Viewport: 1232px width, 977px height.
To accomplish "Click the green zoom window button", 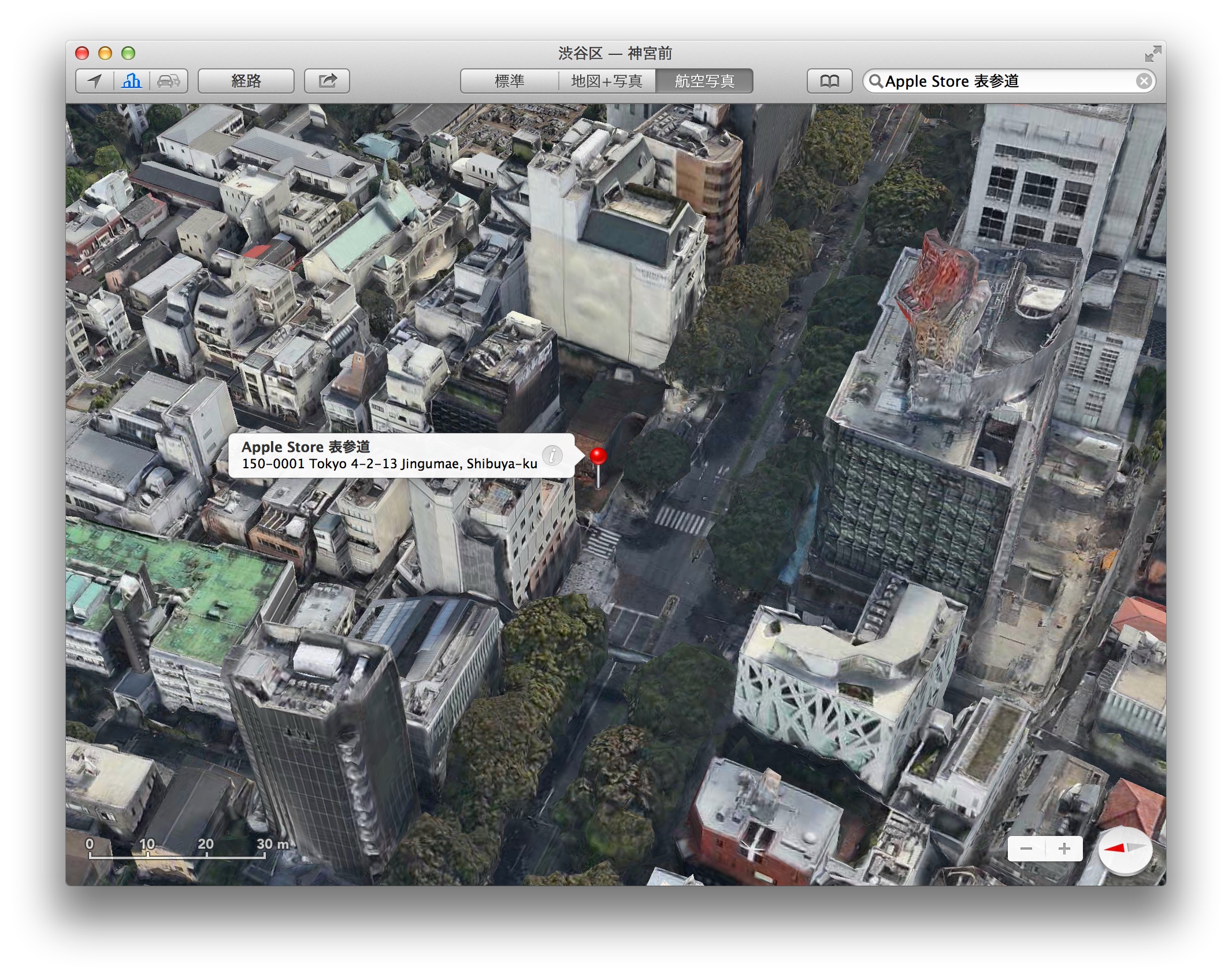I will tap(128, 54).
